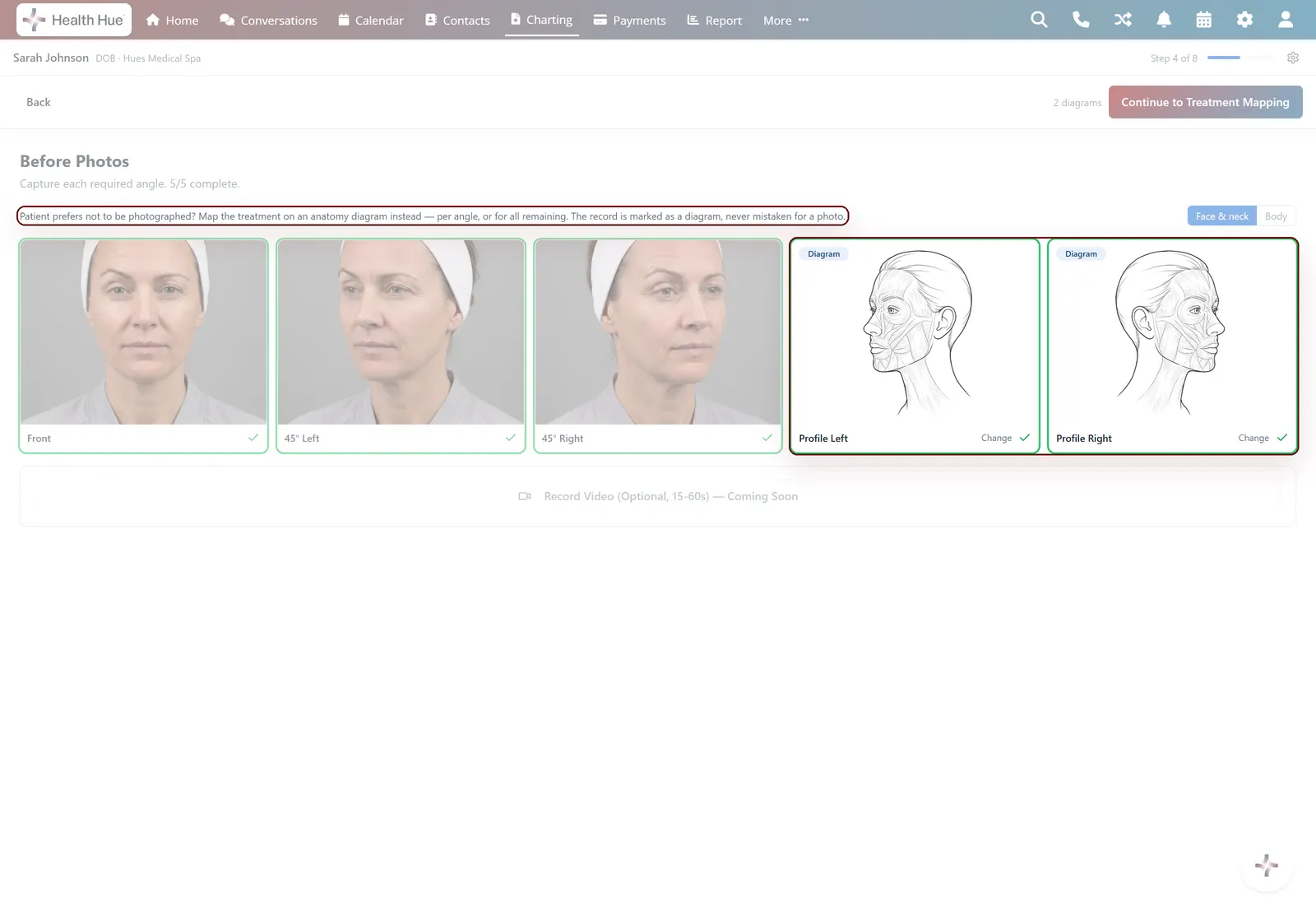This screenshot has width=1316, height=905.
Task: Click 'Hues Medical Spa' text
Action: pos(162,58)
